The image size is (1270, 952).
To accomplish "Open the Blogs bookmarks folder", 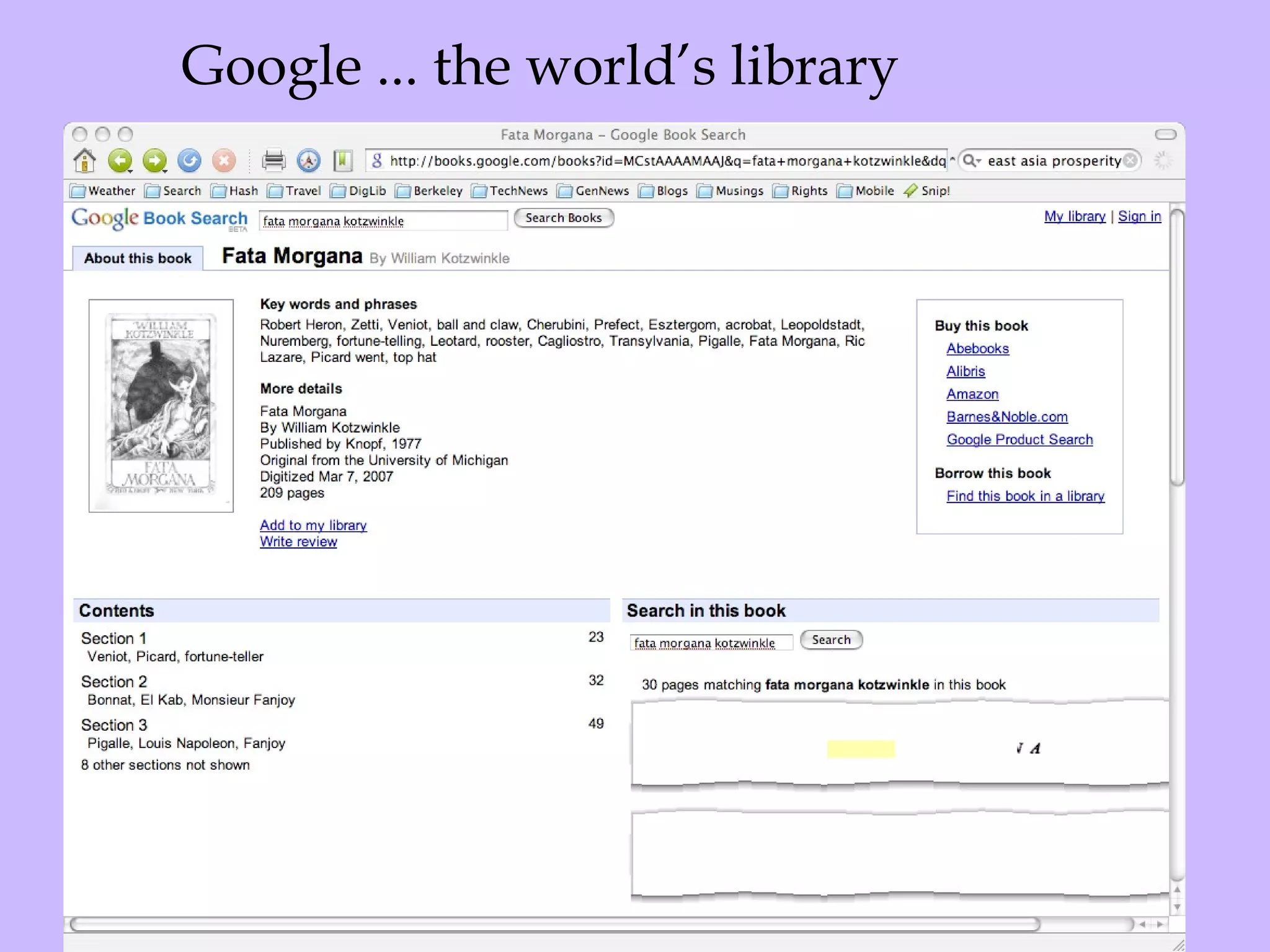I will (x=664, y=191).
